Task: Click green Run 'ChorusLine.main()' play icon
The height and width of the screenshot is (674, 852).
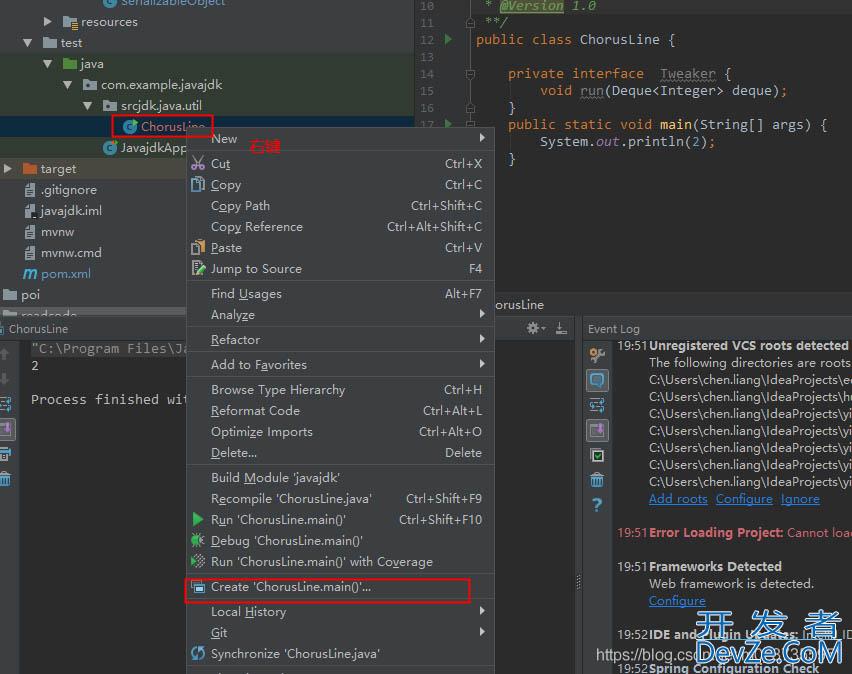Action: click(x=198, y=519)
